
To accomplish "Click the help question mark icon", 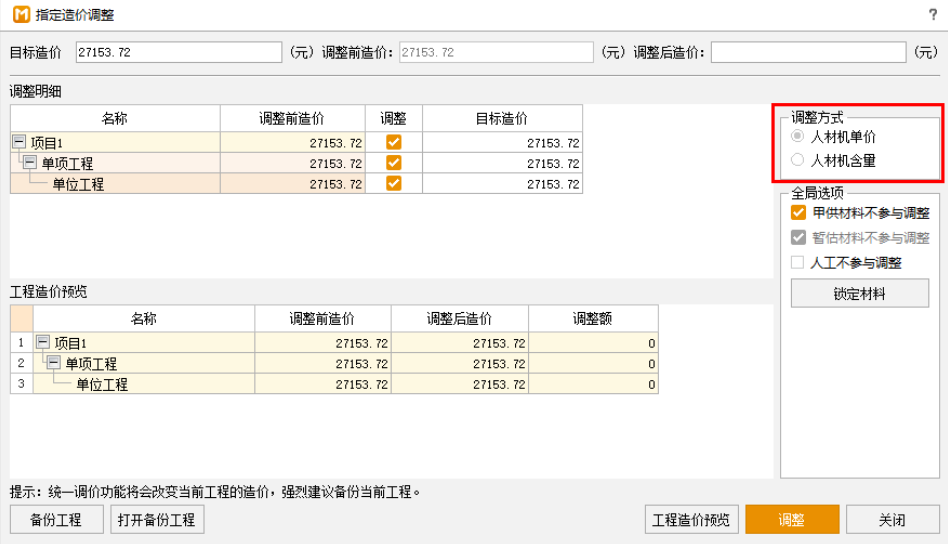I will (932, 15).
